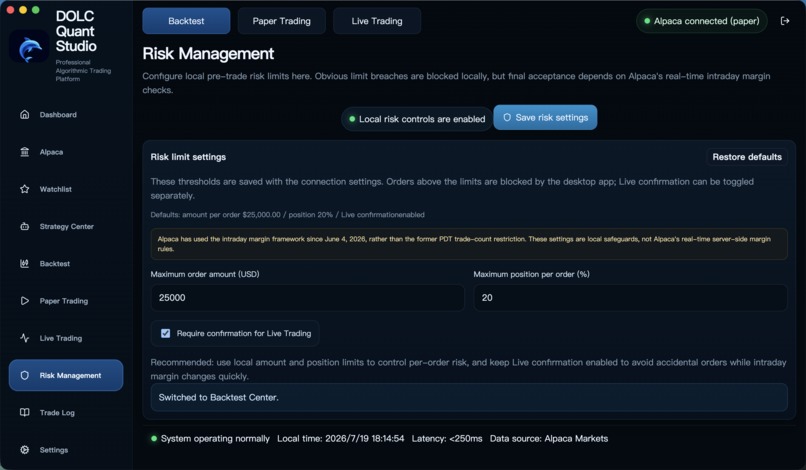Click the Switched to Backtest Center message box

pyautogui.click(x=469, y=397)
